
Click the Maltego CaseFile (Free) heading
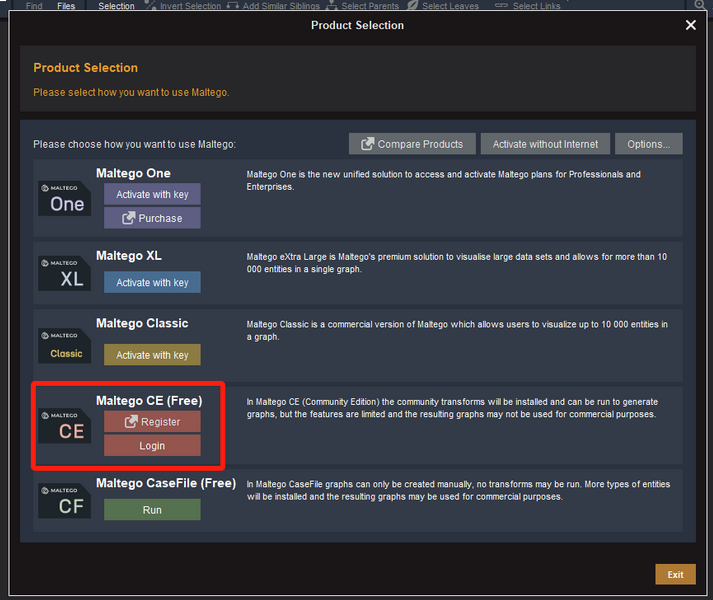pyautogui.click(x=166, y=483)
